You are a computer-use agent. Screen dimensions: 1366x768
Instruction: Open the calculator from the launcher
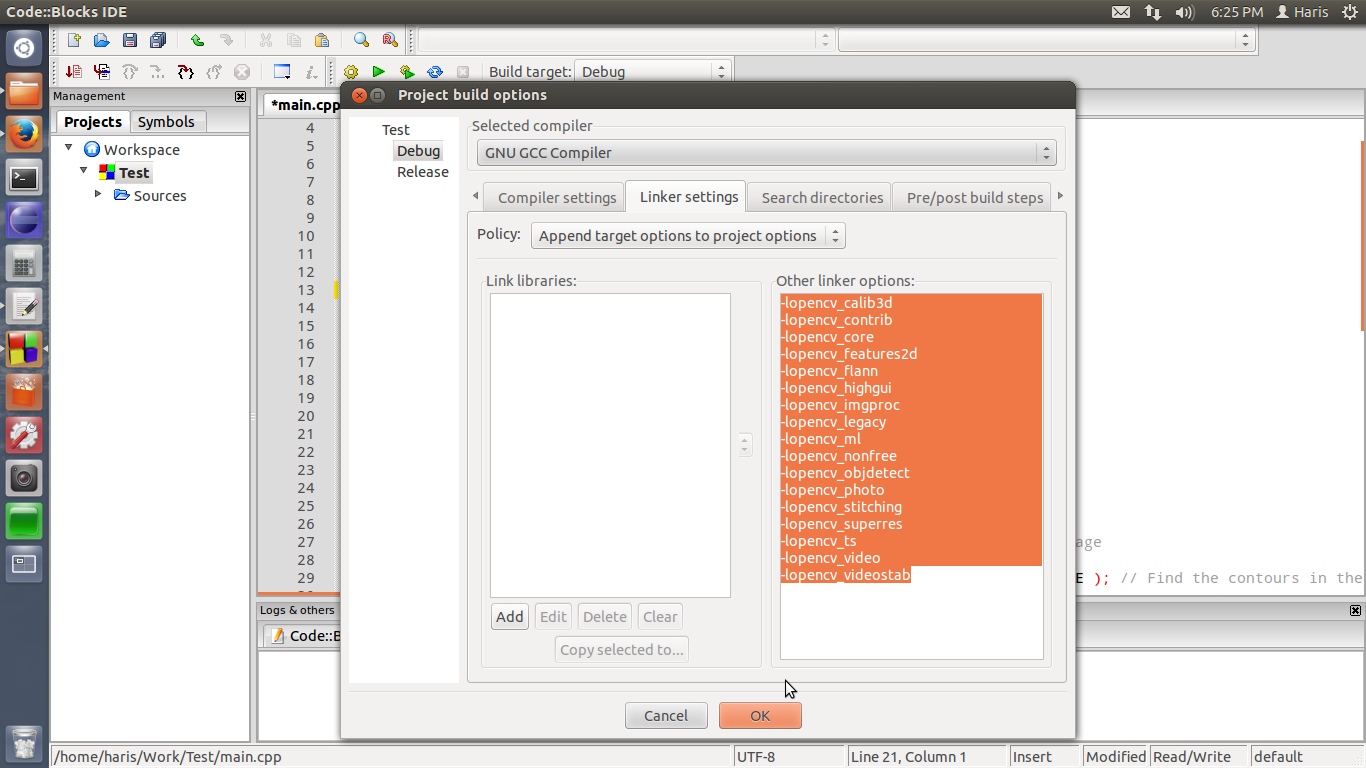click(24, 263)
